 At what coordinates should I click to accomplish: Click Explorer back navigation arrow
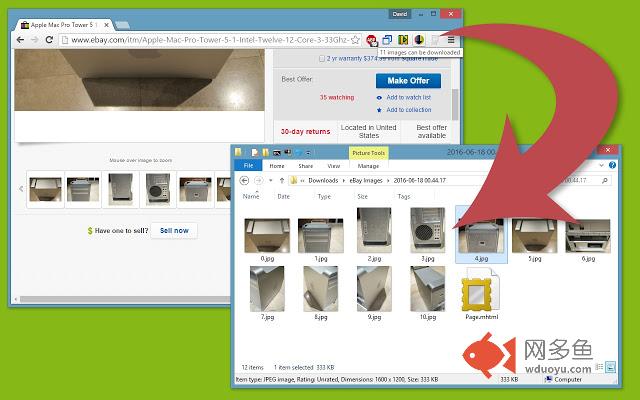(x=244, y=180)
